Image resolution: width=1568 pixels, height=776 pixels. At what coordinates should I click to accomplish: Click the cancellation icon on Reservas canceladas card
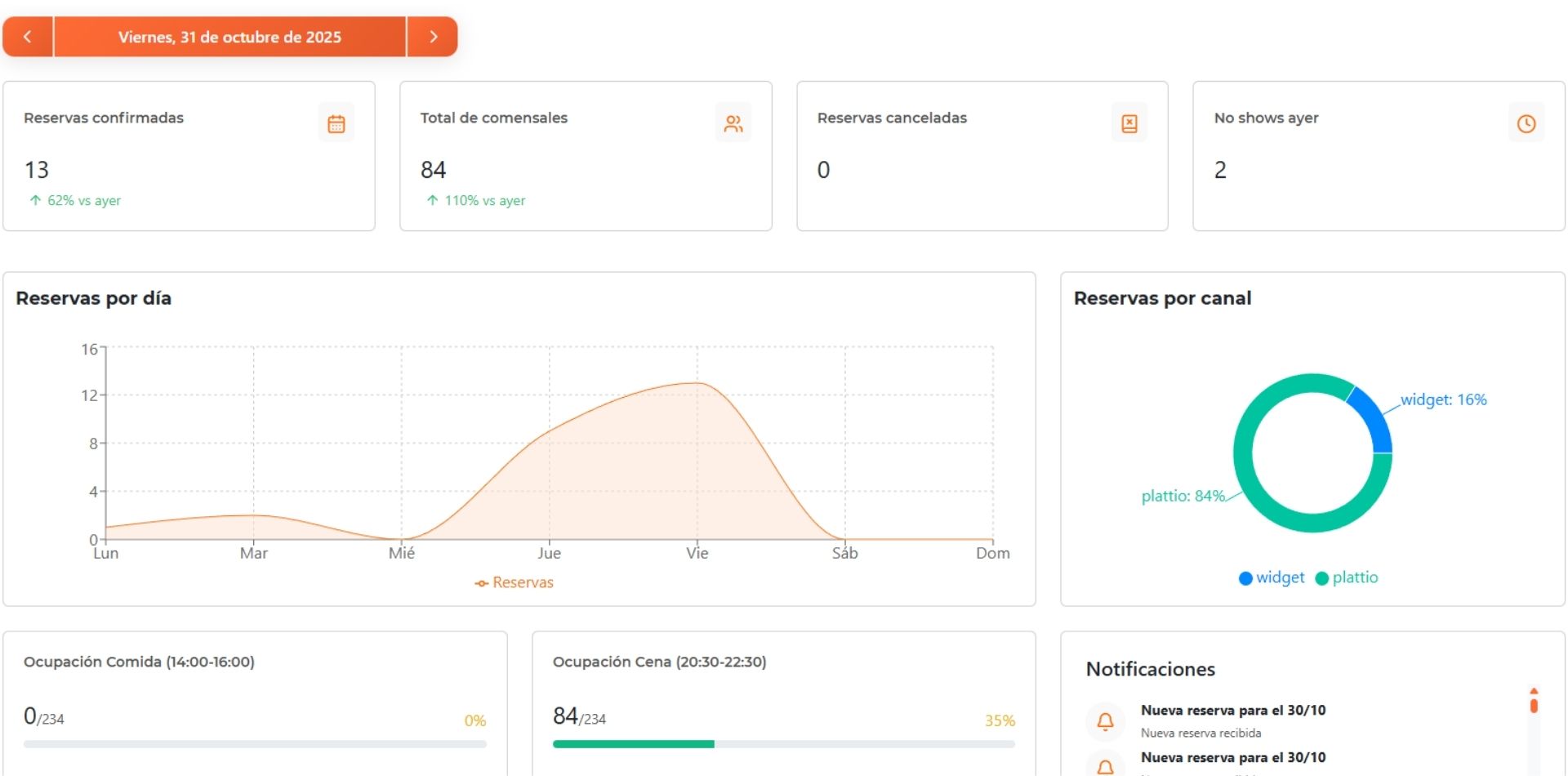pyautogui.click(x=1129, y=122)
